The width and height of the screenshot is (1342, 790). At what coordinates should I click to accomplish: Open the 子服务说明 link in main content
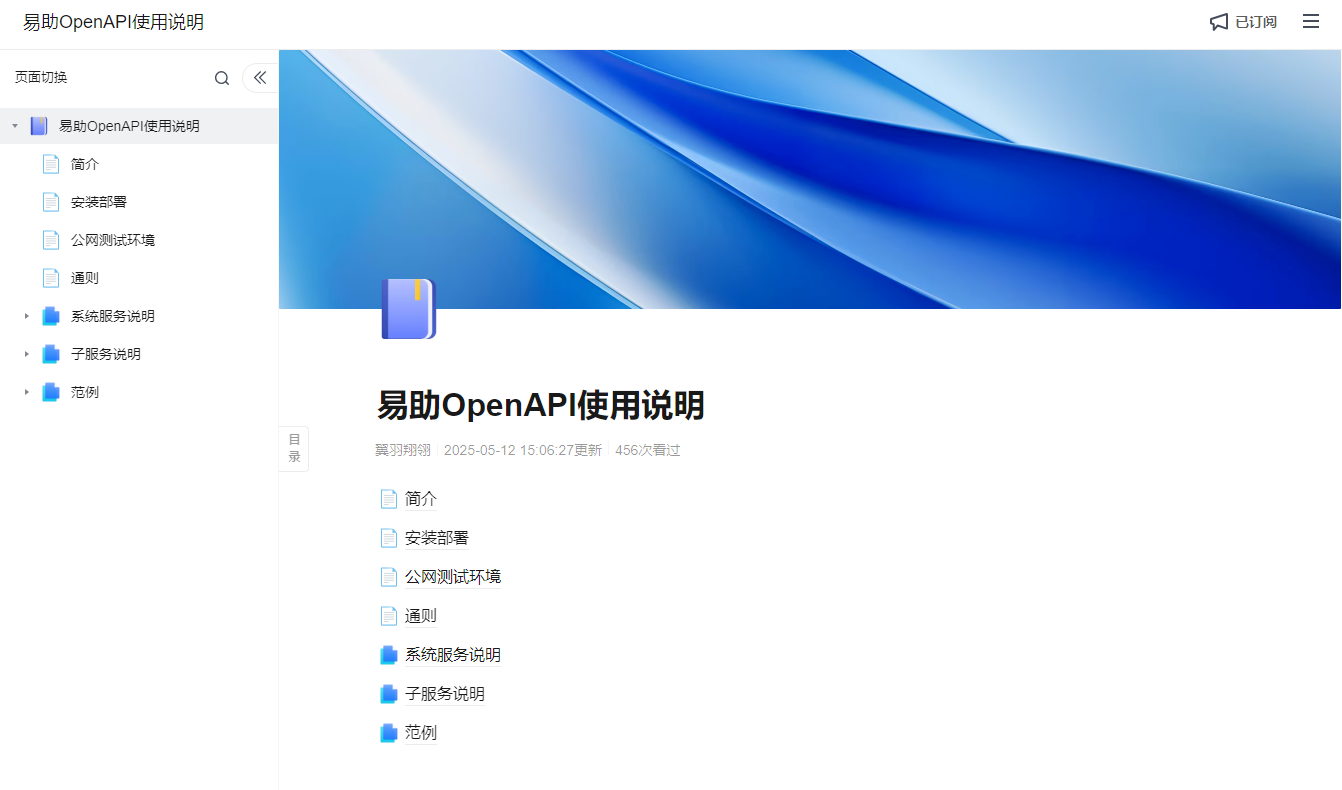445,694
